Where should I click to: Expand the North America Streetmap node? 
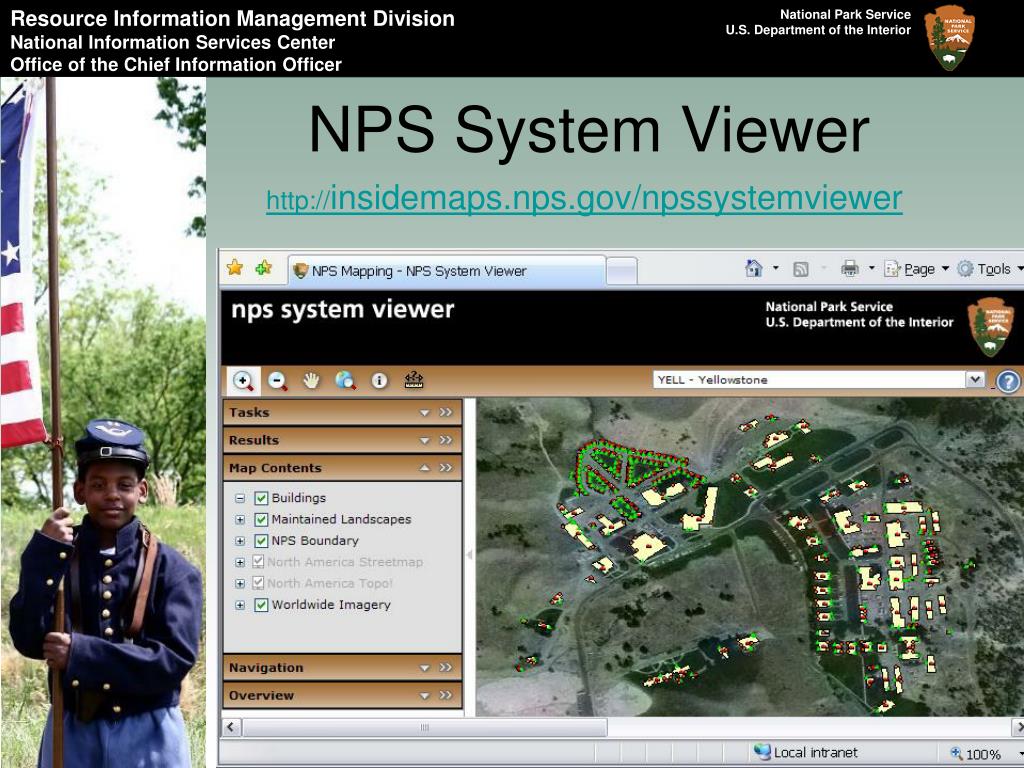[240, 562]
